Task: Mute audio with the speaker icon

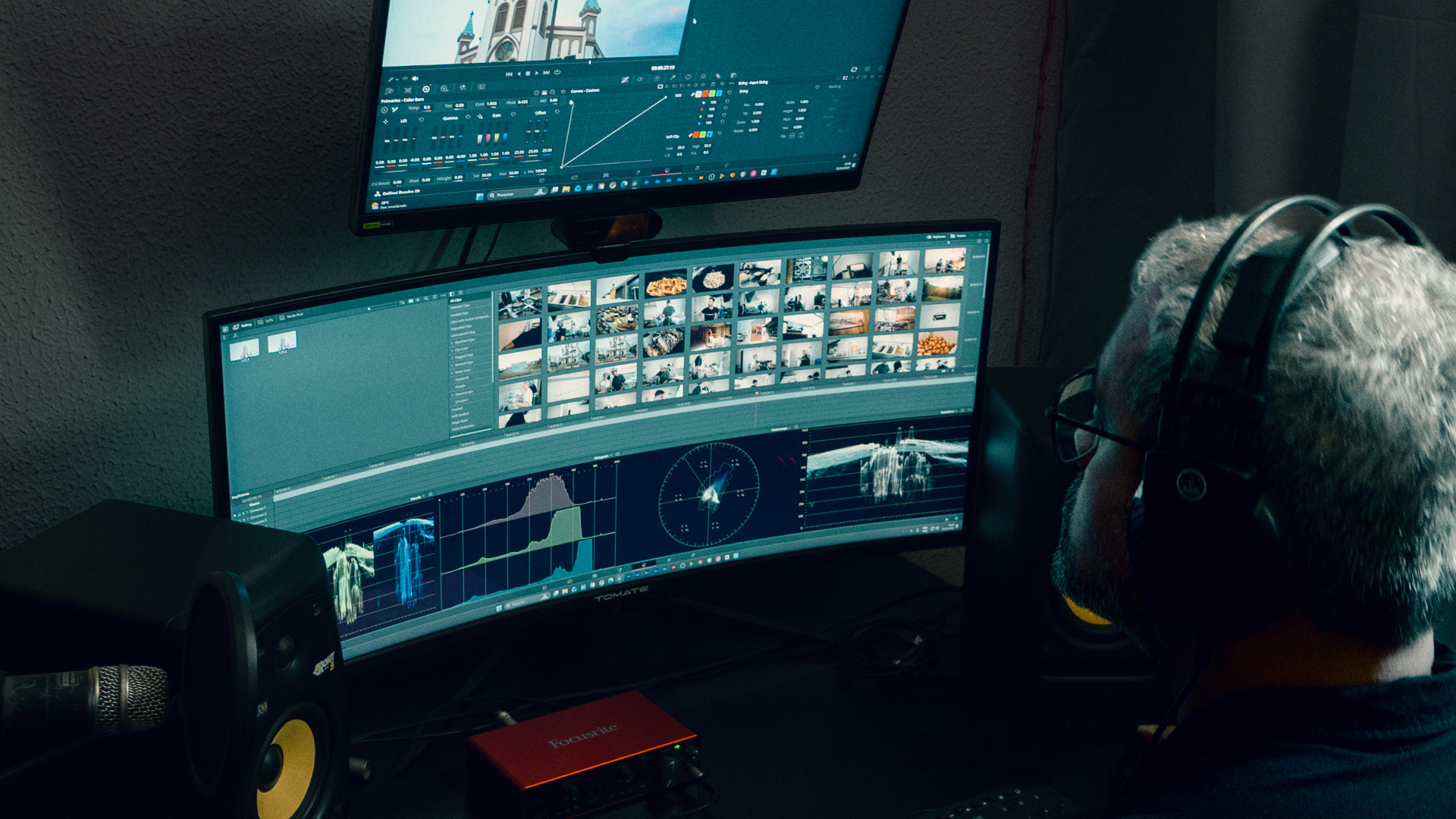Action: coord(415,78)
